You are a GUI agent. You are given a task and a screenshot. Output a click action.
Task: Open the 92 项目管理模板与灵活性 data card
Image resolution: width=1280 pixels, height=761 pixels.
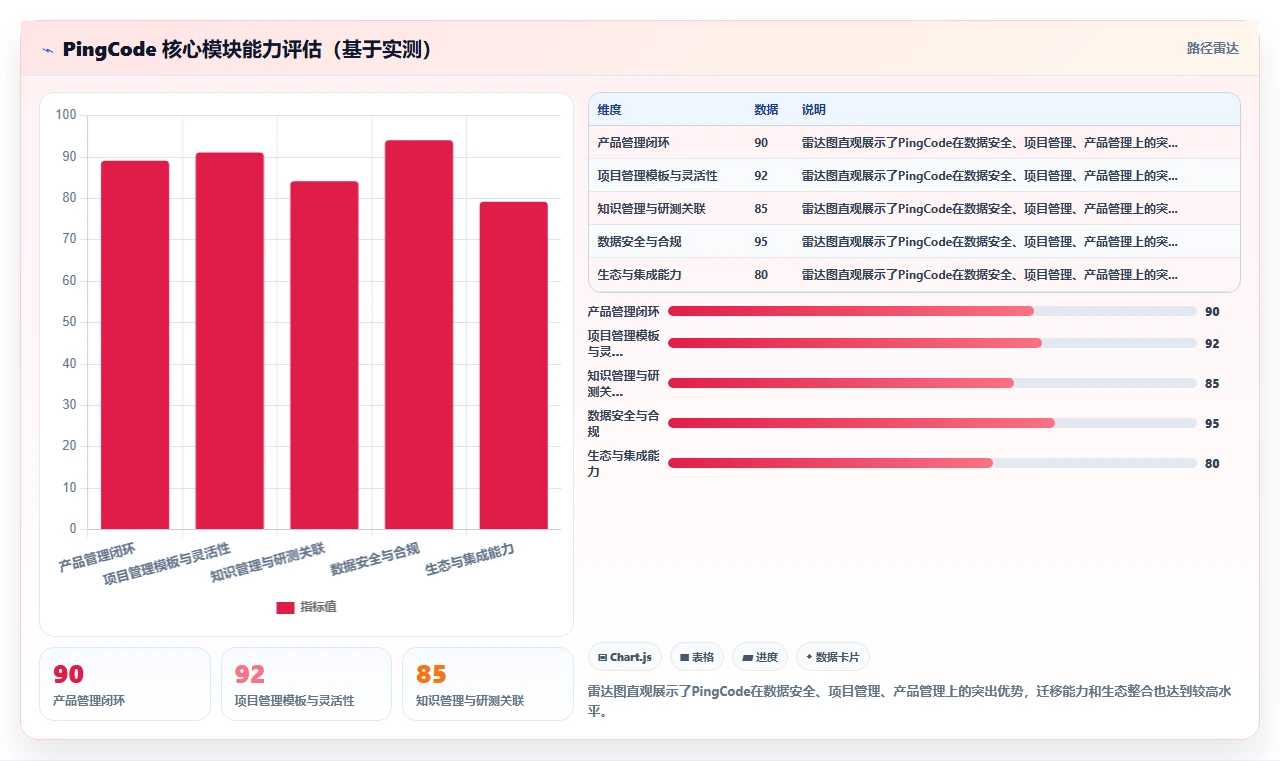[x=306, y=684]
